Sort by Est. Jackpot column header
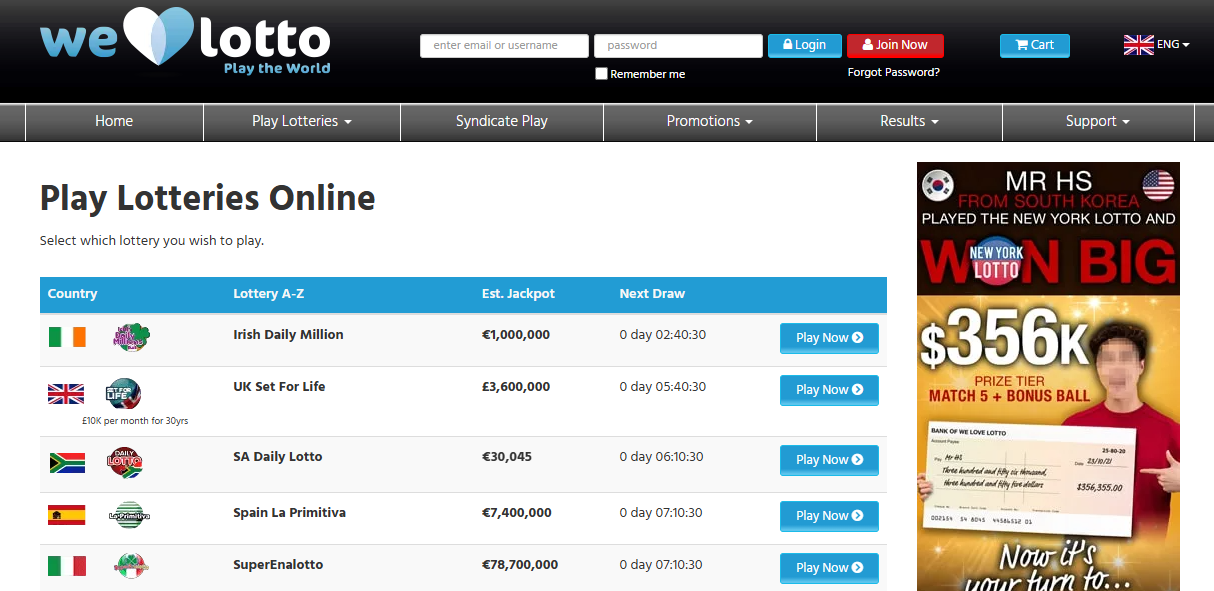 point(518,294)
